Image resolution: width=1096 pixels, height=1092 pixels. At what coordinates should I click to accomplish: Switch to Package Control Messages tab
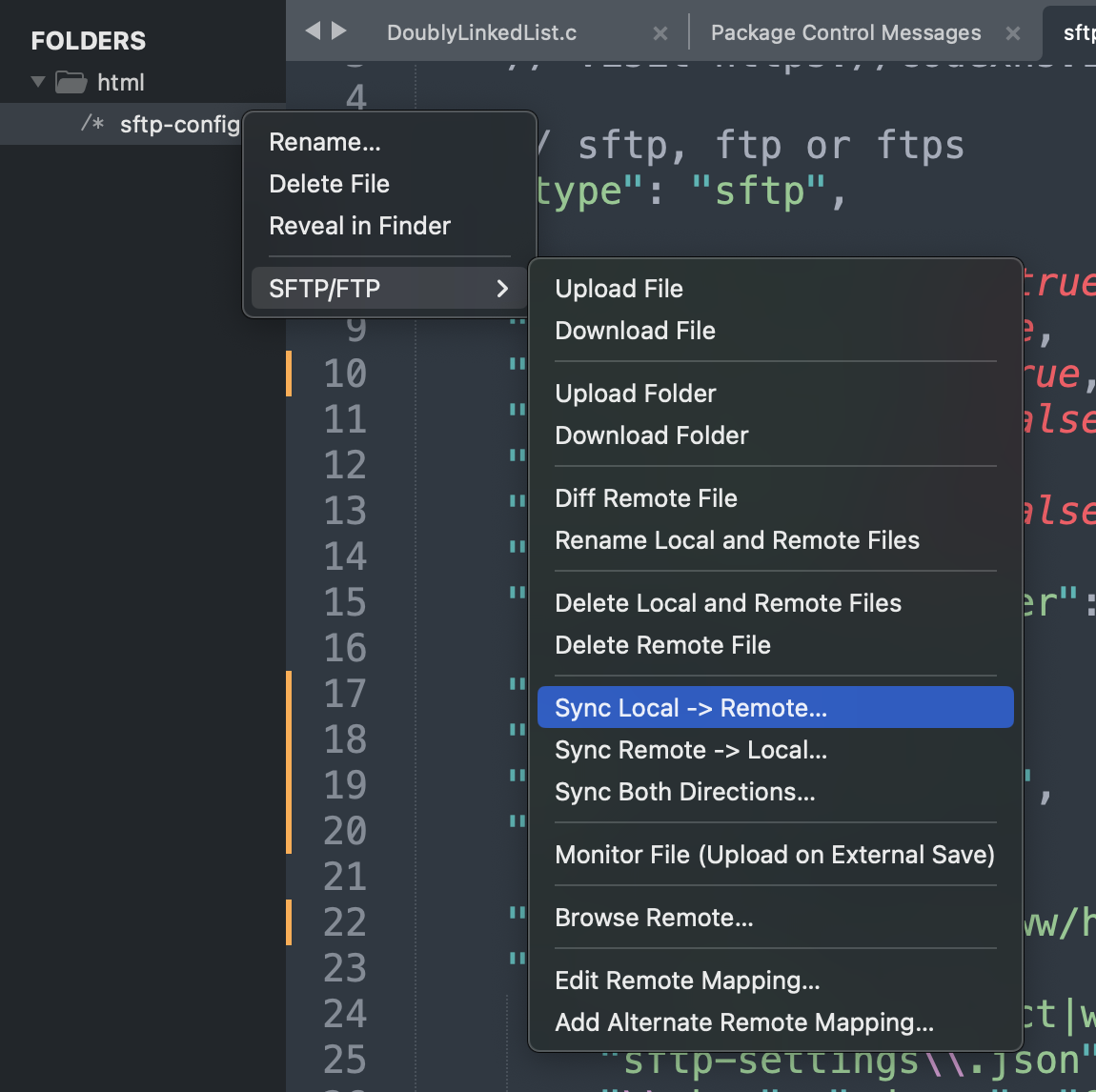(845, 32)
